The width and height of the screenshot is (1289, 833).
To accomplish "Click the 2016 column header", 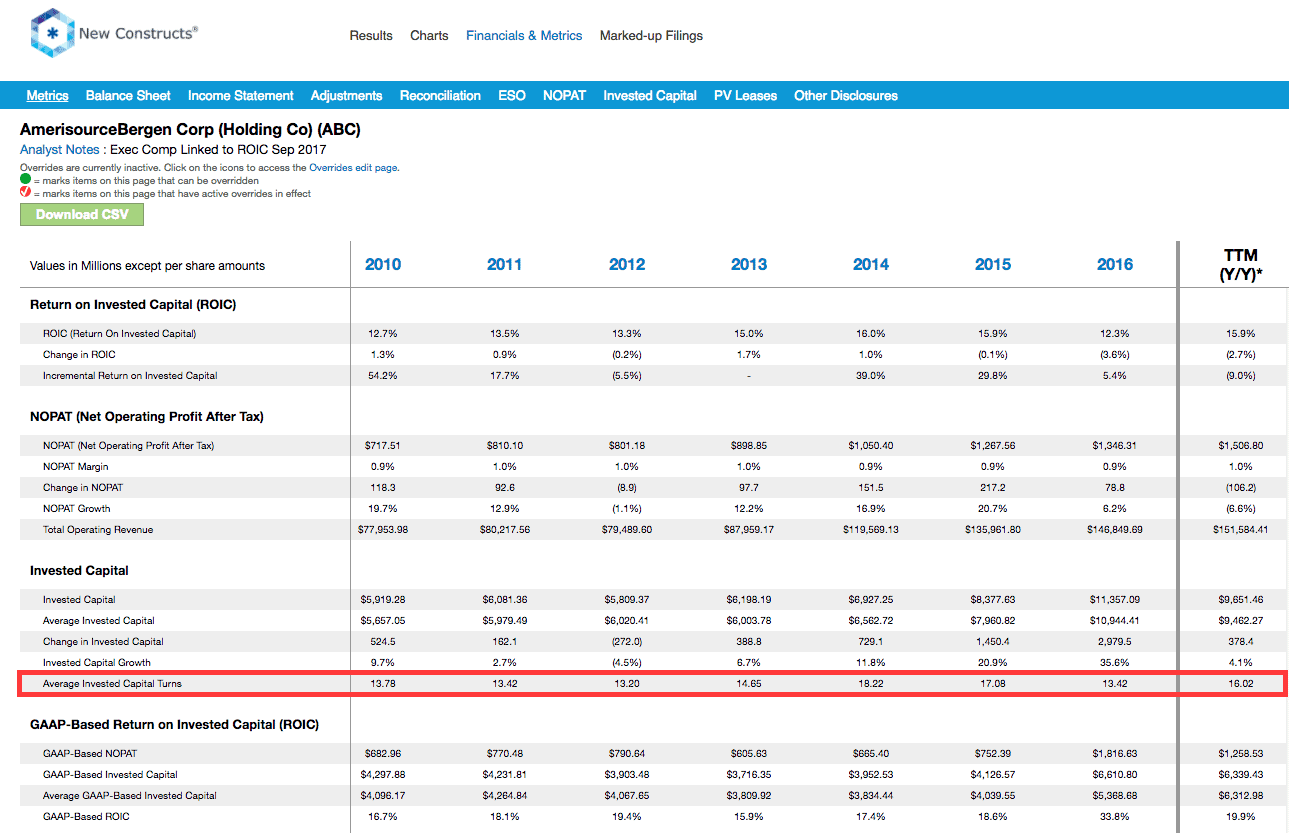I will [x=1115, y=264].
